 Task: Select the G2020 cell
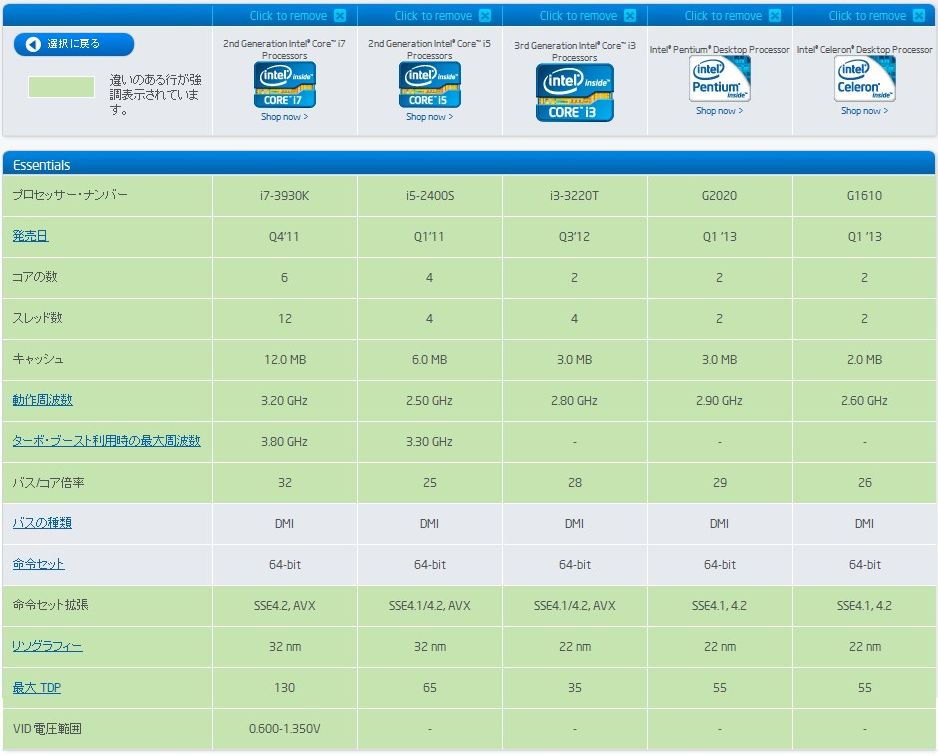pyautogui.click(x=720, y=196)
